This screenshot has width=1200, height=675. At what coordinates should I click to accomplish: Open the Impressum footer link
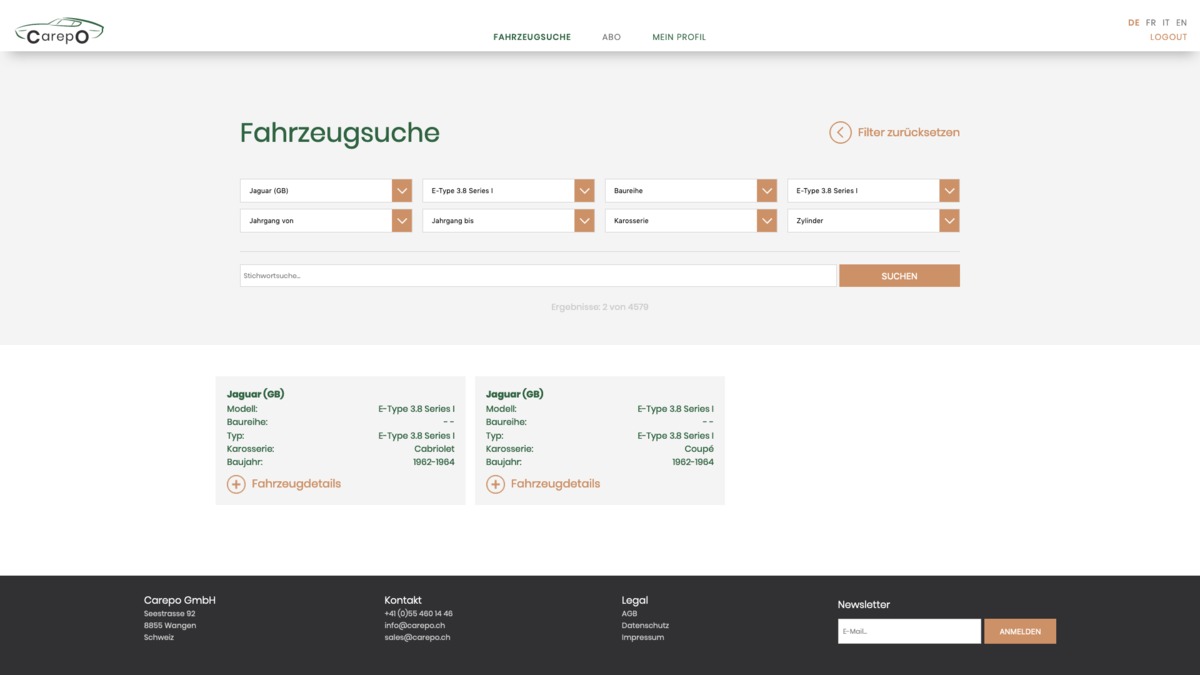click(x=643, y=637)
